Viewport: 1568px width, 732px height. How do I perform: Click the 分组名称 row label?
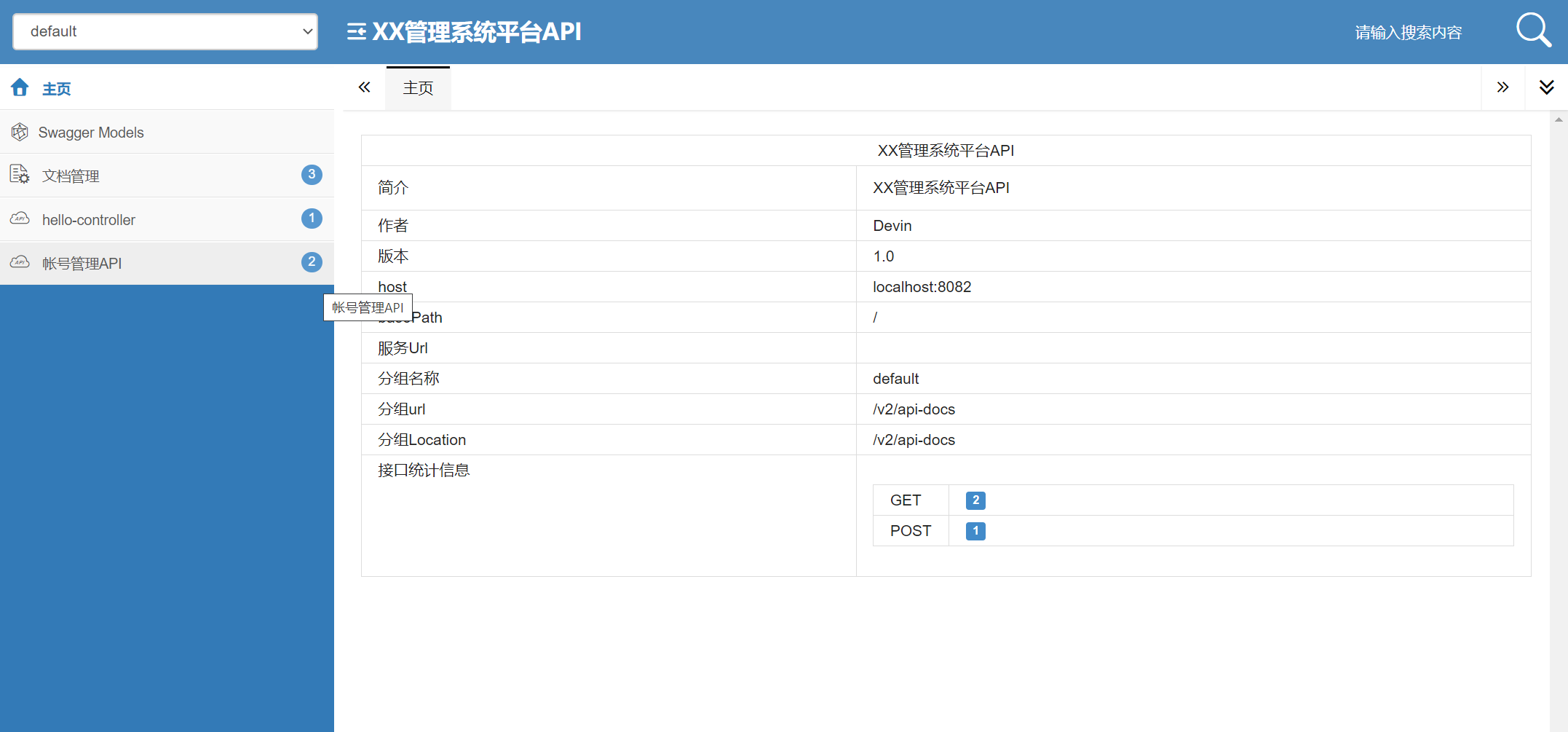(x=408, y=379)
